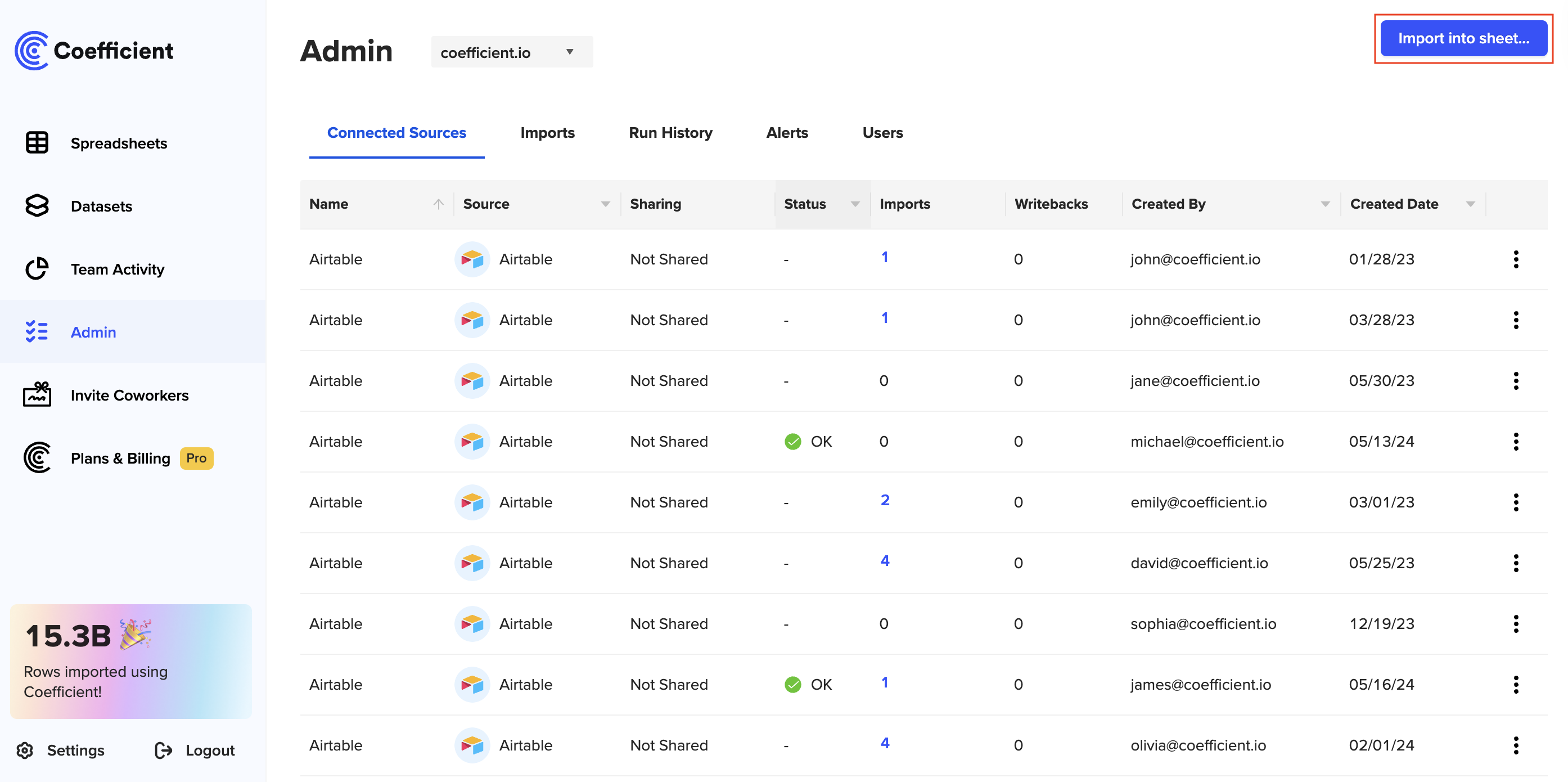Click the 15.3B rows imported banner
Image resolution: width=1568 pixels, height=782 pixels.
pyautogui.click(x=131, y=662)
